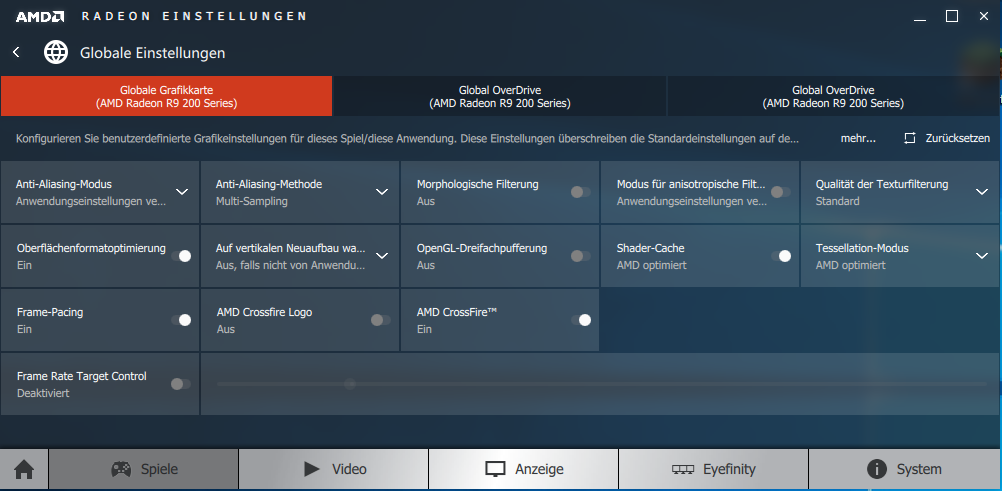This screenshot has height=491, width=1002.
Task: Click the gamepad icon on Spiele
Action: [121, 469]
